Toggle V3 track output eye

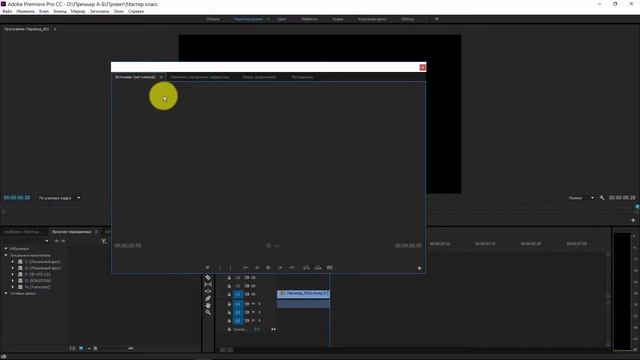[x=253, y=278]
